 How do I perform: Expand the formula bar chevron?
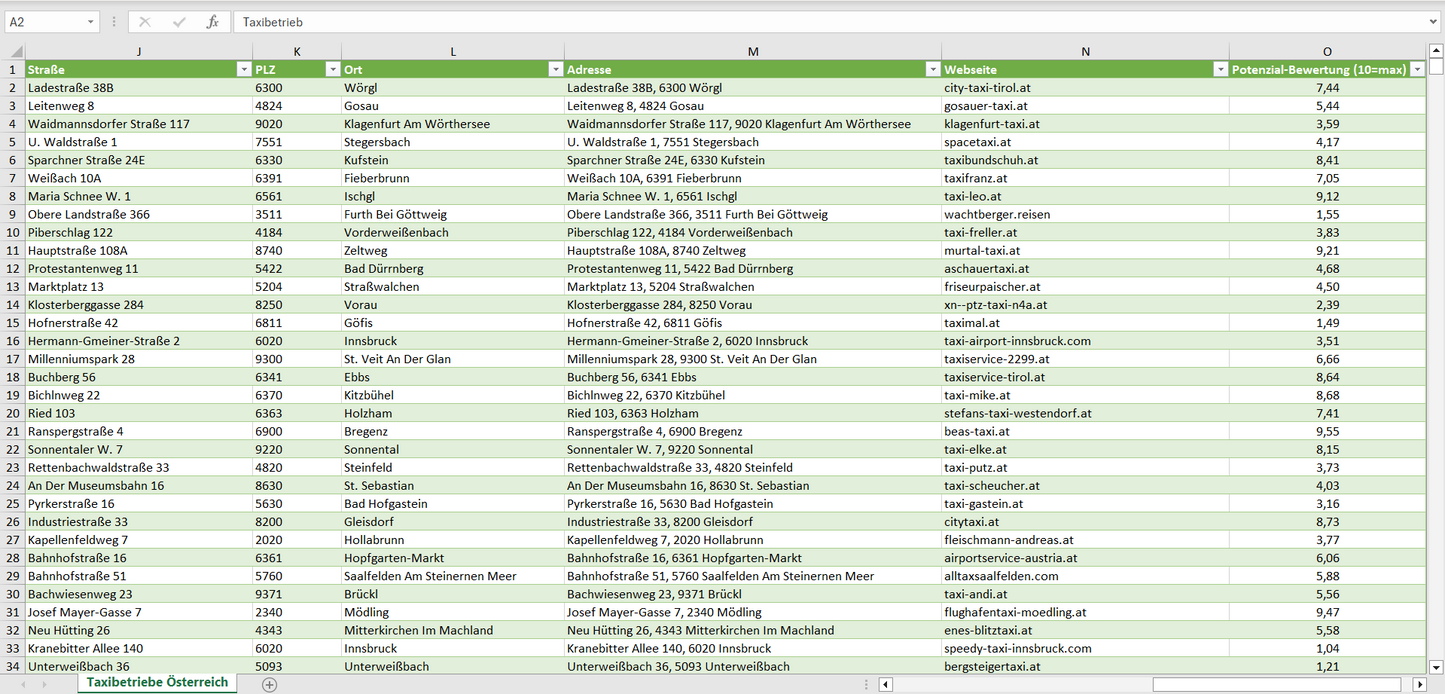point(1434,22)
